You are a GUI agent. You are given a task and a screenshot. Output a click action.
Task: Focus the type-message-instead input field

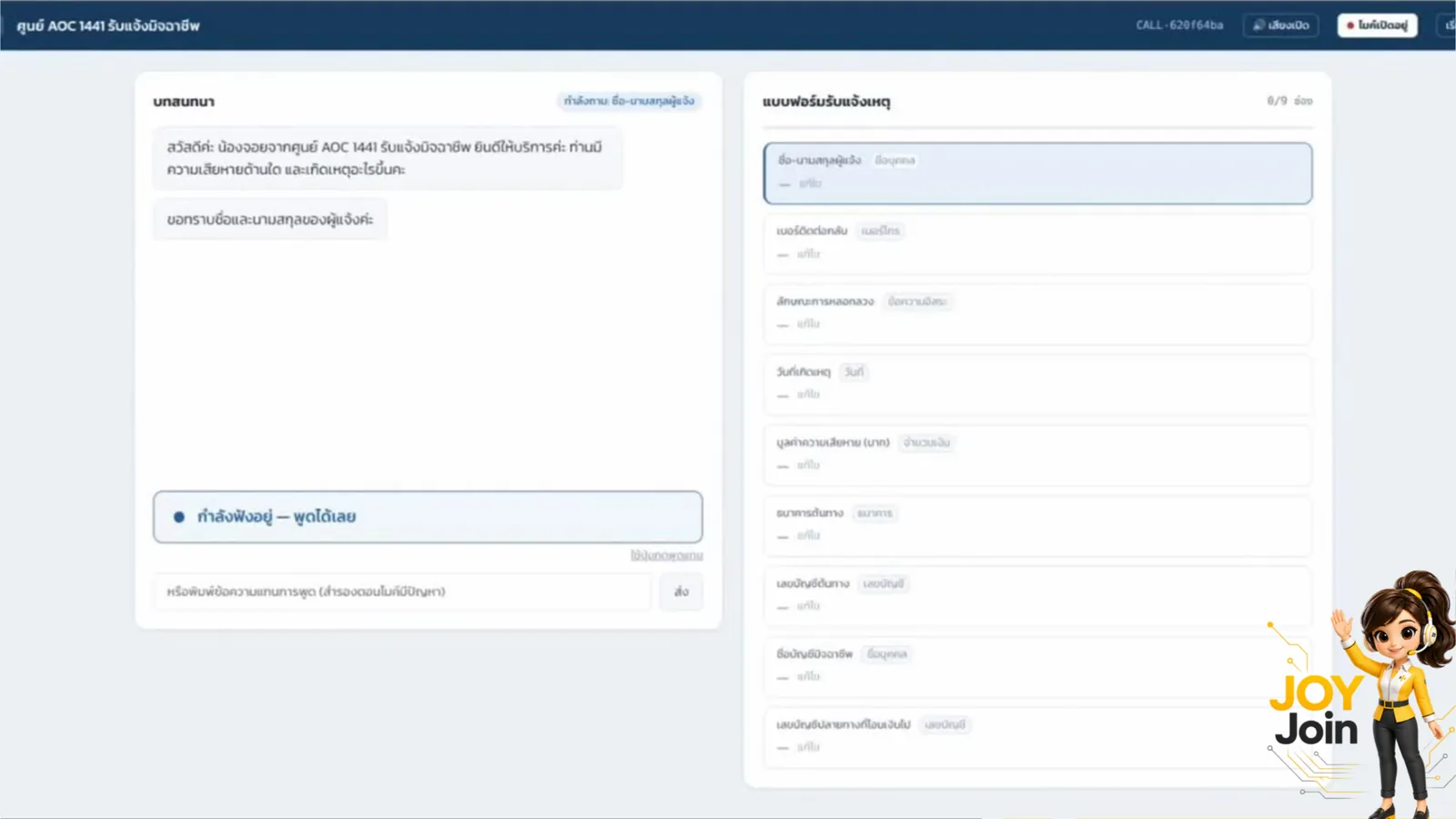pos(402,591)
